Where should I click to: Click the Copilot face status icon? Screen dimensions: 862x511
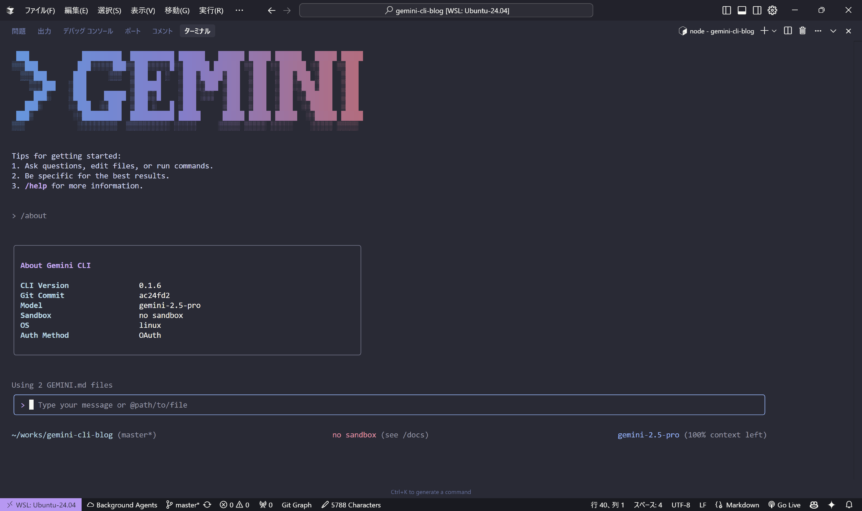814,505
